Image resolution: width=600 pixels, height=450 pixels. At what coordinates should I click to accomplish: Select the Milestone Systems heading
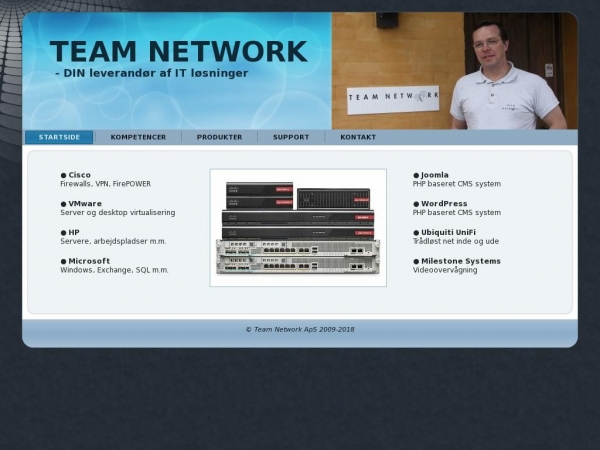tap(461, 261)
